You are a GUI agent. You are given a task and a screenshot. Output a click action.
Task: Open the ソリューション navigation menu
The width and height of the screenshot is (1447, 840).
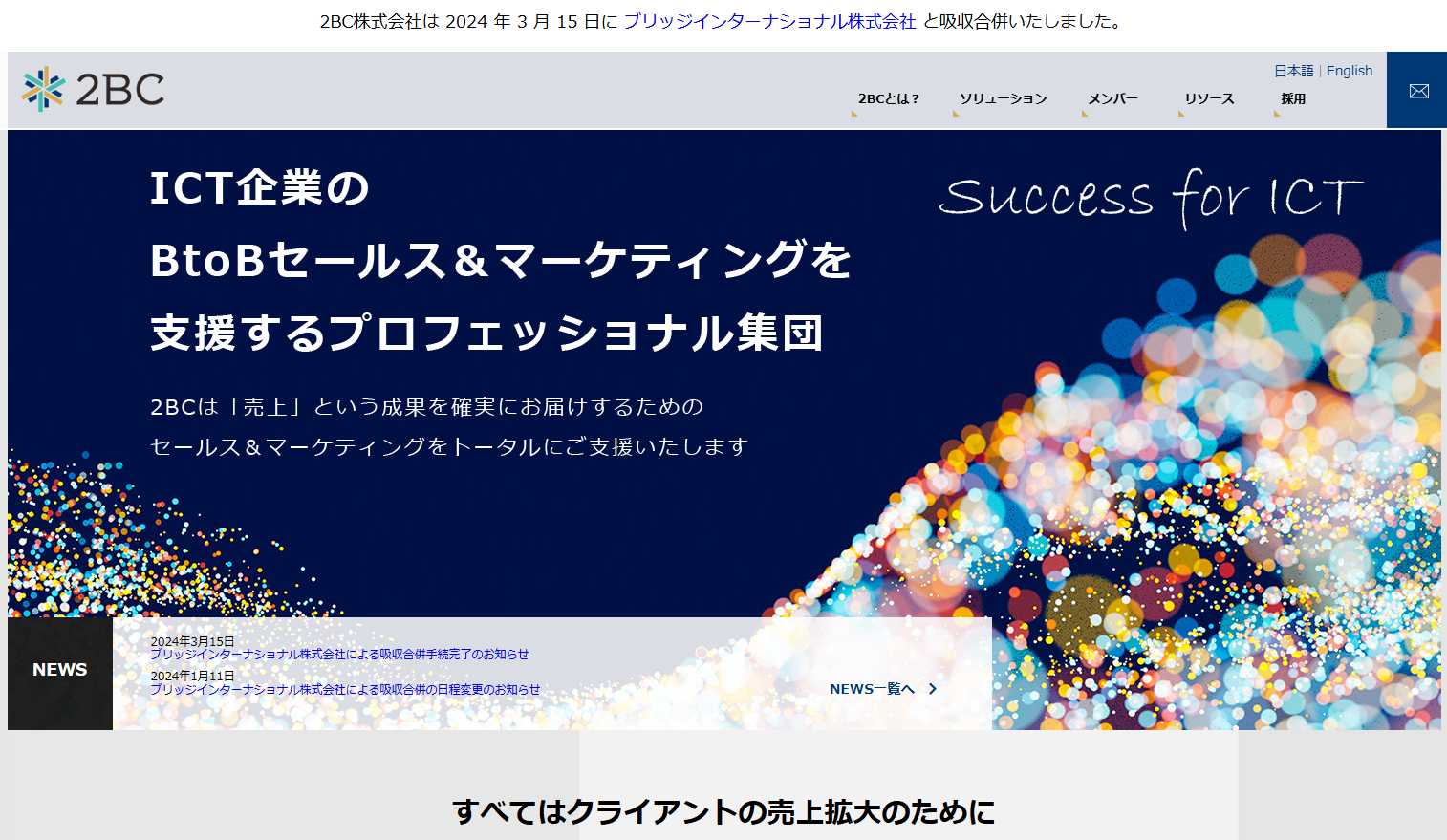tap(1003, 98)
